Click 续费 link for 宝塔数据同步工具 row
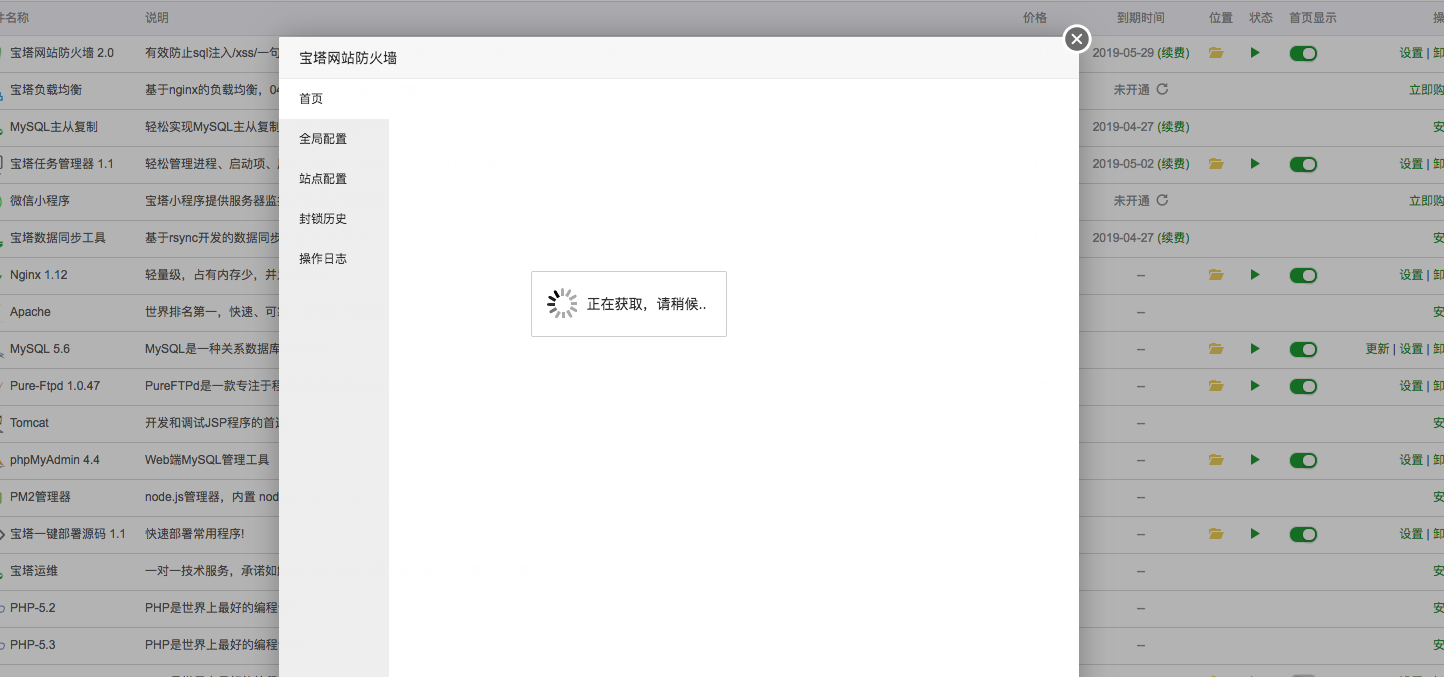The image size is (1444, 677). (x=1174, y=238)
